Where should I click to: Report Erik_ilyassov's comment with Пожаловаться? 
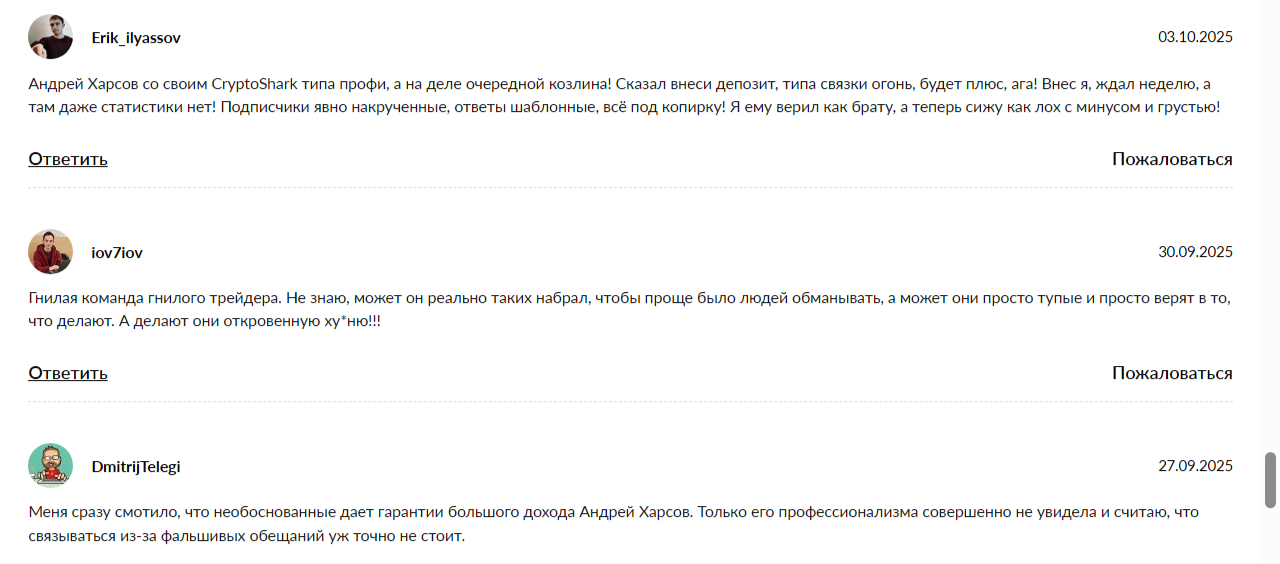pyautogui.click(x=1172, y=159)
